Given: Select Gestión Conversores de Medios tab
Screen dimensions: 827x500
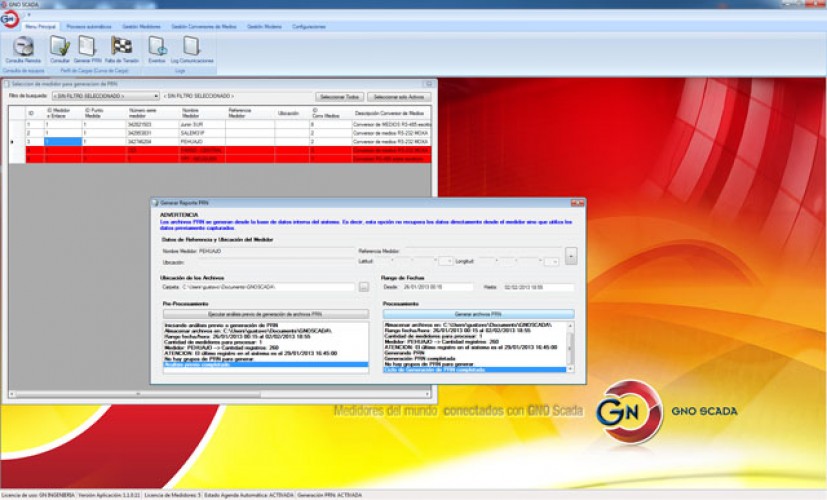Looking at the screenshot, I should coord(204,26).
